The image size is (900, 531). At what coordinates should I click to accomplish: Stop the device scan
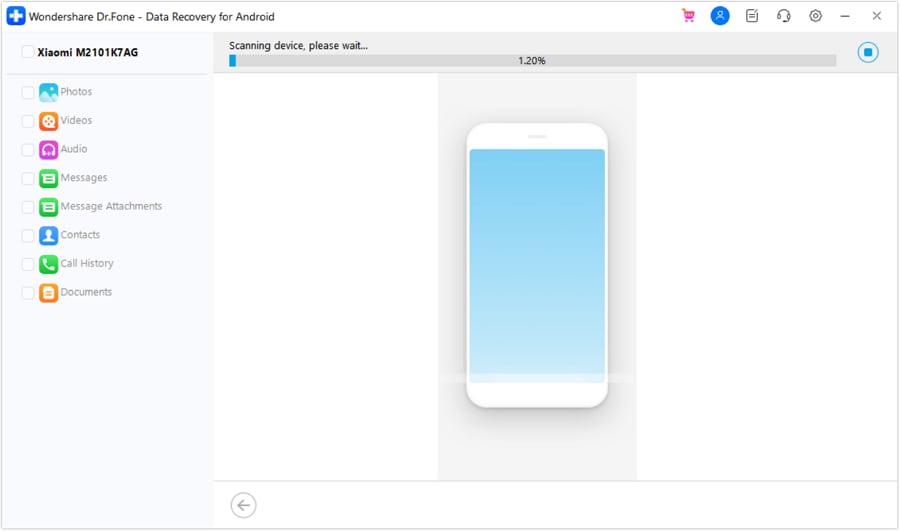pos(867,52)
